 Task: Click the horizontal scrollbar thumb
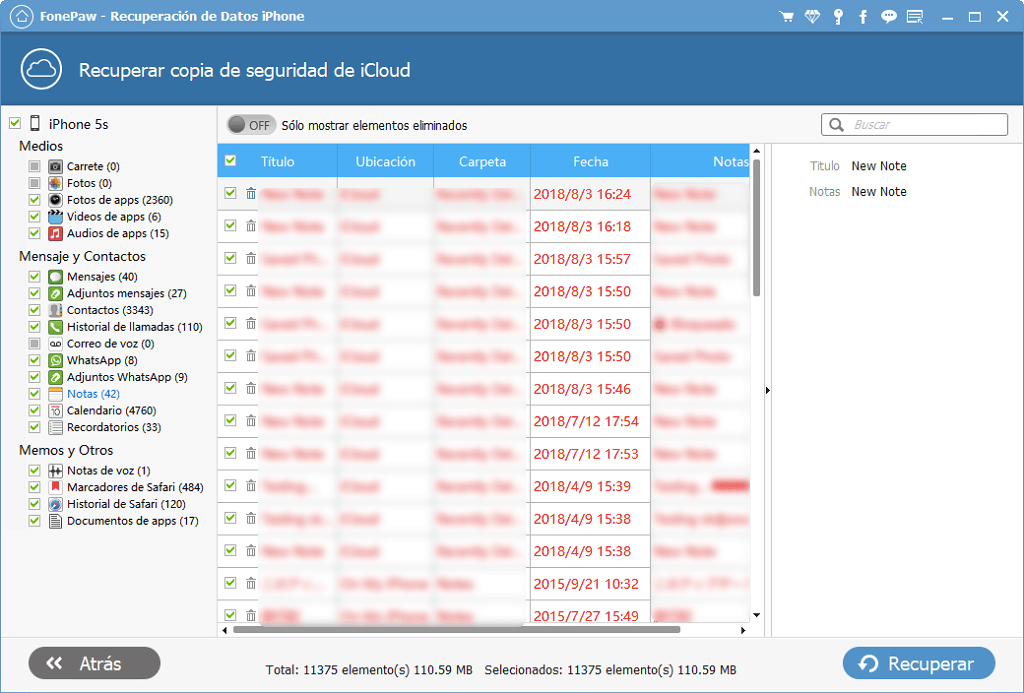[x=456, y=630]
